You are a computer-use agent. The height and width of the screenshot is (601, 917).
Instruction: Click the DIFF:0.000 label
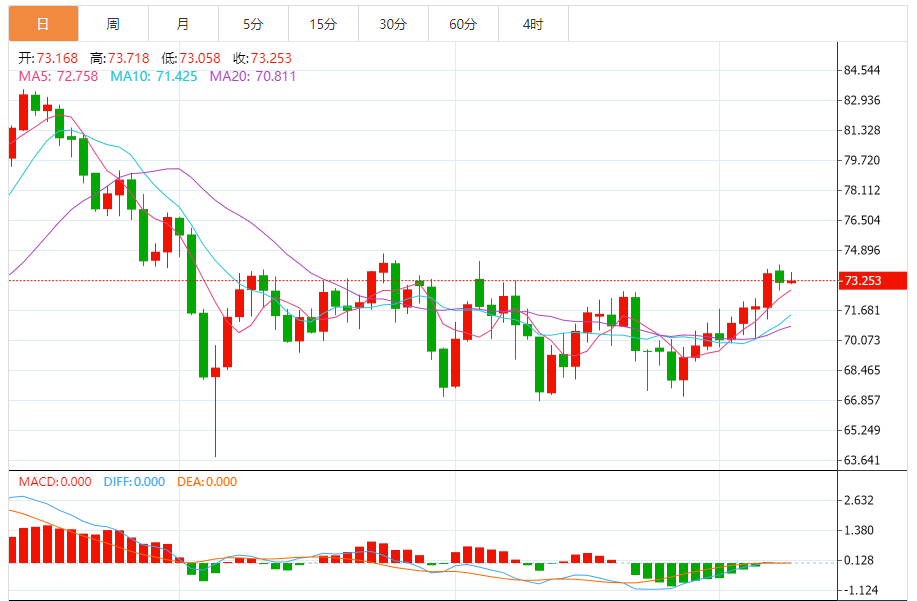135,482
